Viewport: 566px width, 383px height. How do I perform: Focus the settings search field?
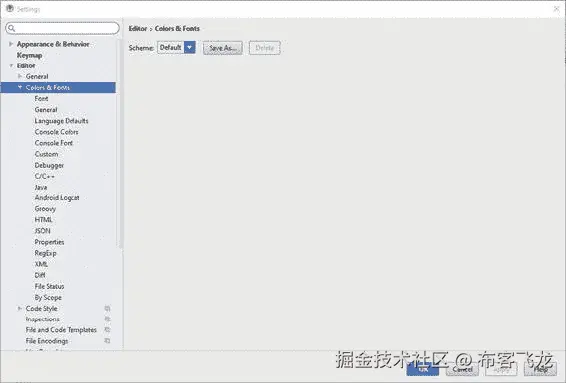[62, 28]
